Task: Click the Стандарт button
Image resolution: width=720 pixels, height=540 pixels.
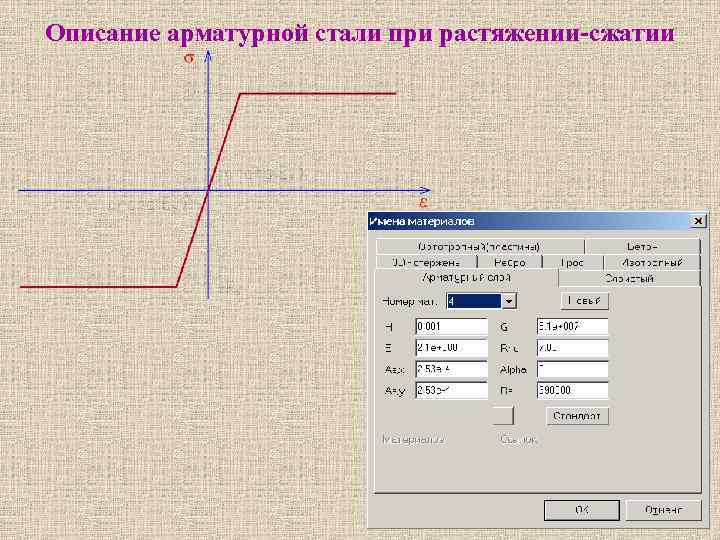Action: click(577, 416)
